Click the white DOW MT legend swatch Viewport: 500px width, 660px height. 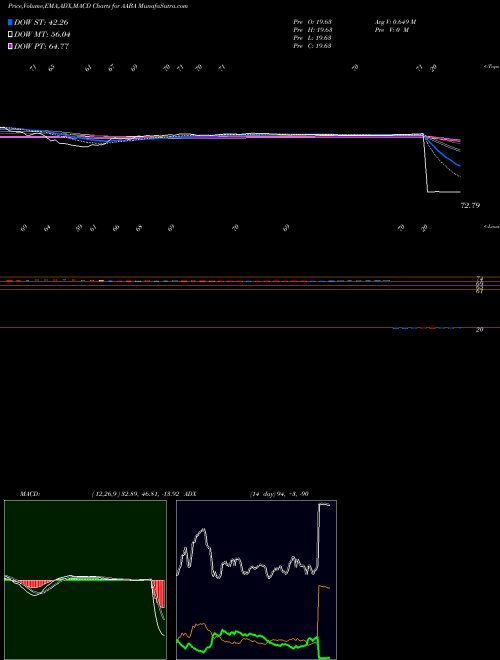pos(10,35)
